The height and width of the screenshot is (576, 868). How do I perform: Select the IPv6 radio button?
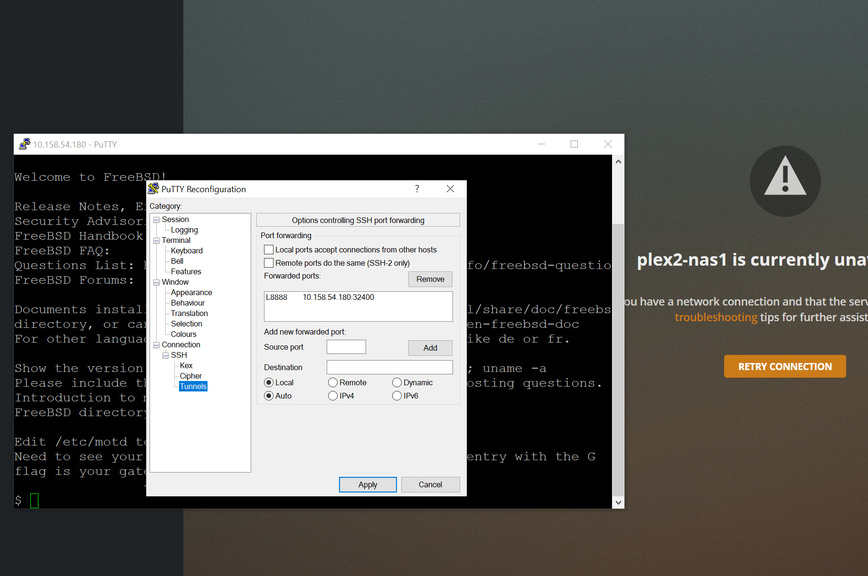(x=397, y=396)
